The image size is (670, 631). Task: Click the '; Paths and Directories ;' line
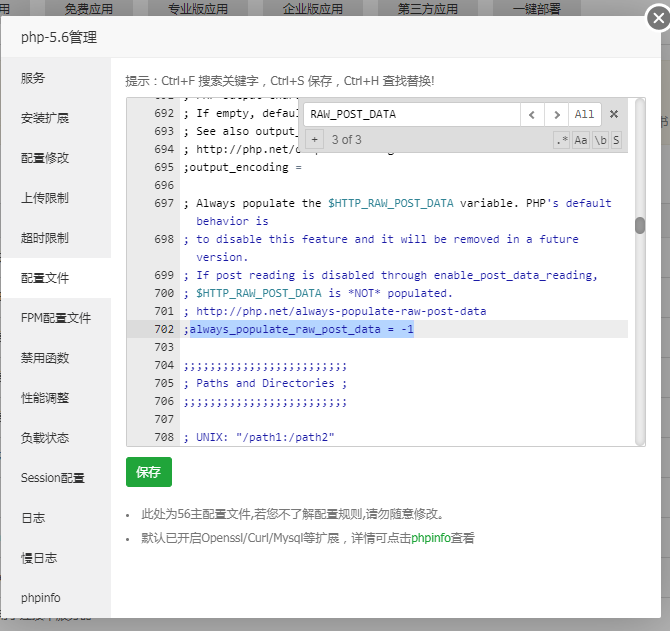tap(265, 383)
